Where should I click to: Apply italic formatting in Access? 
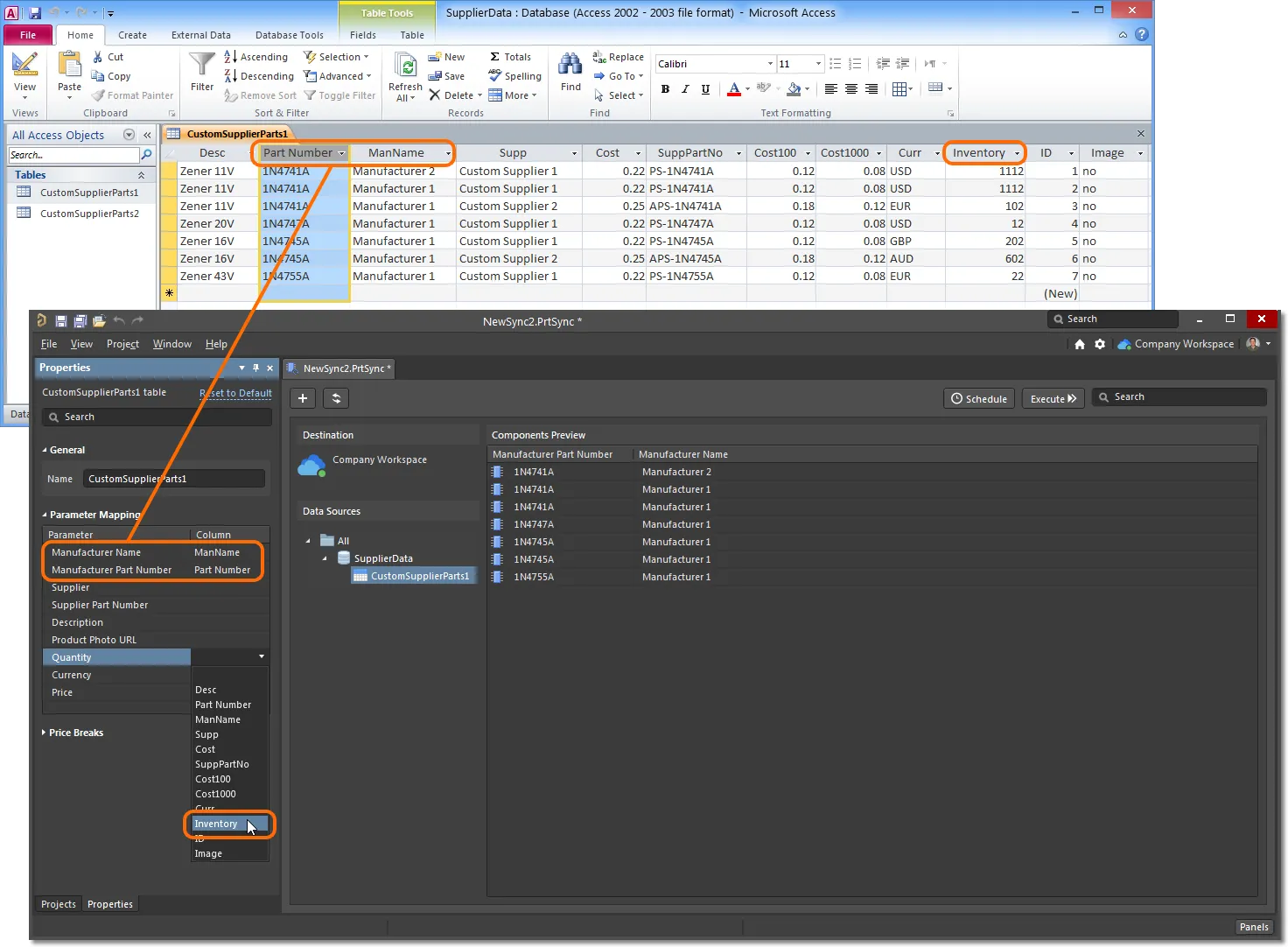pos(685,88)
